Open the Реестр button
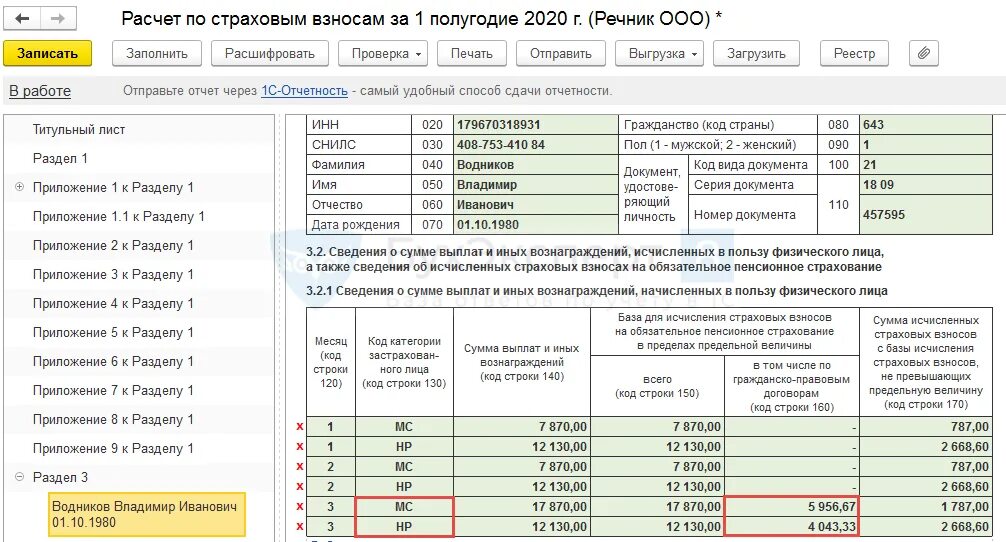This screenshot has height=542, width=1006. click(855, 53)
